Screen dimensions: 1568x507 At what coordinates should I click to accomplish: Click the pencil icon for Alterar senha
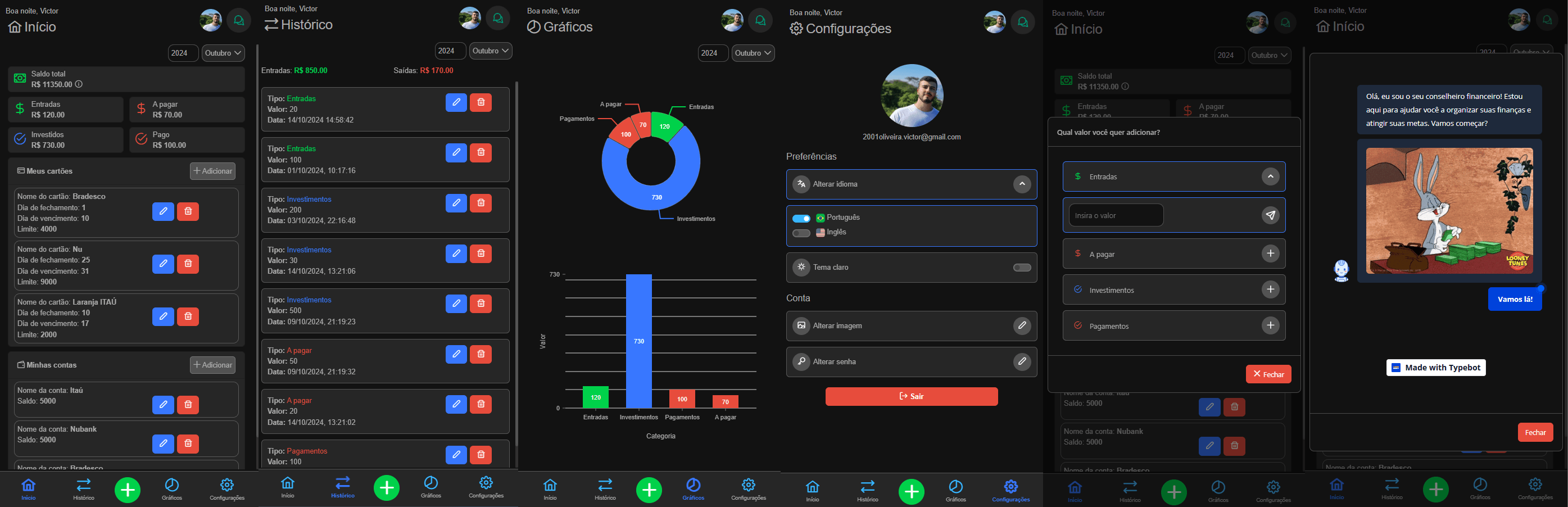coord(1022,361)
